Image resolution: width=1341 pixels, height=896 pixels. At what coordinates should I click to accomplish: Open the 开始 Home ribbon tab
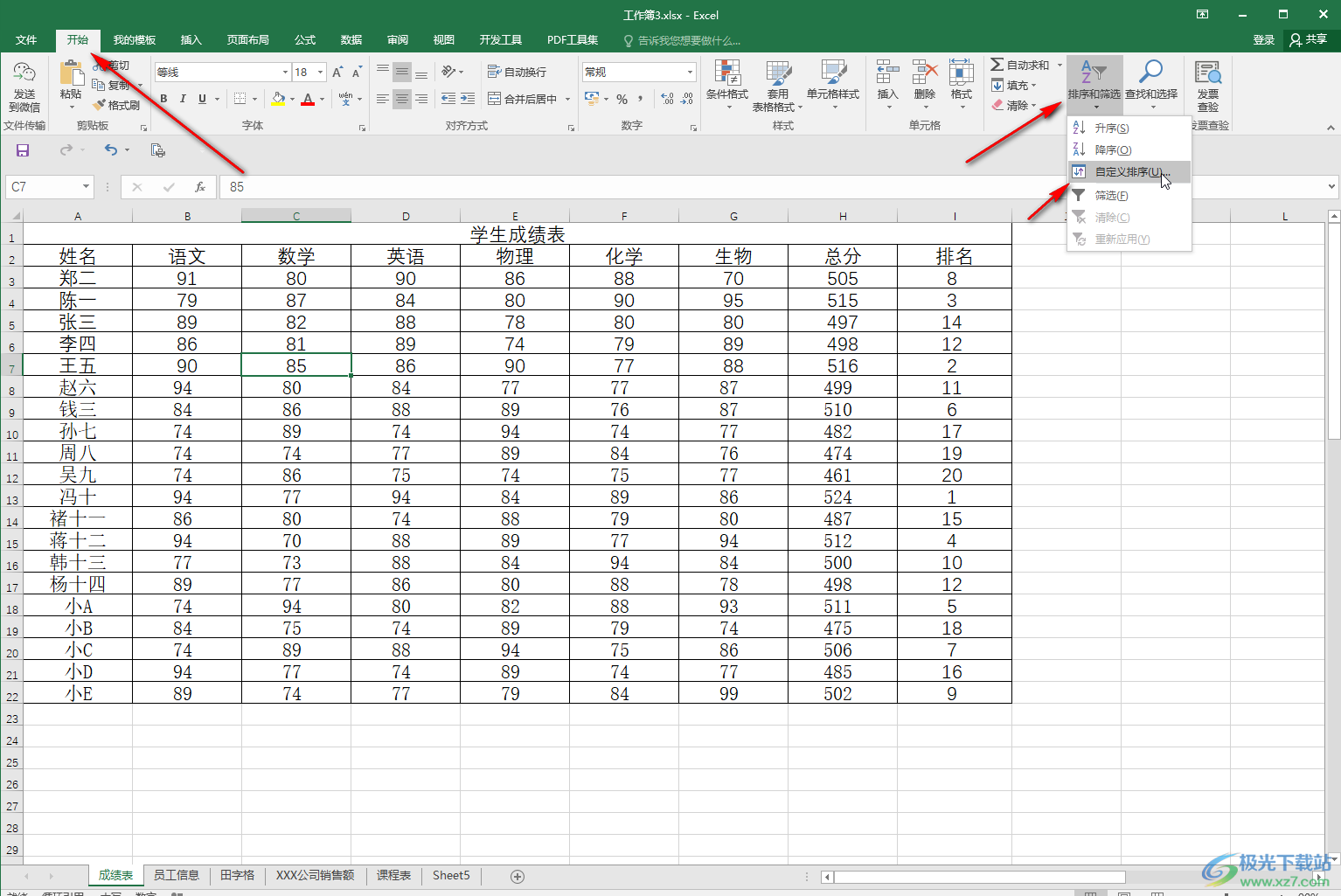coord(78,39)
